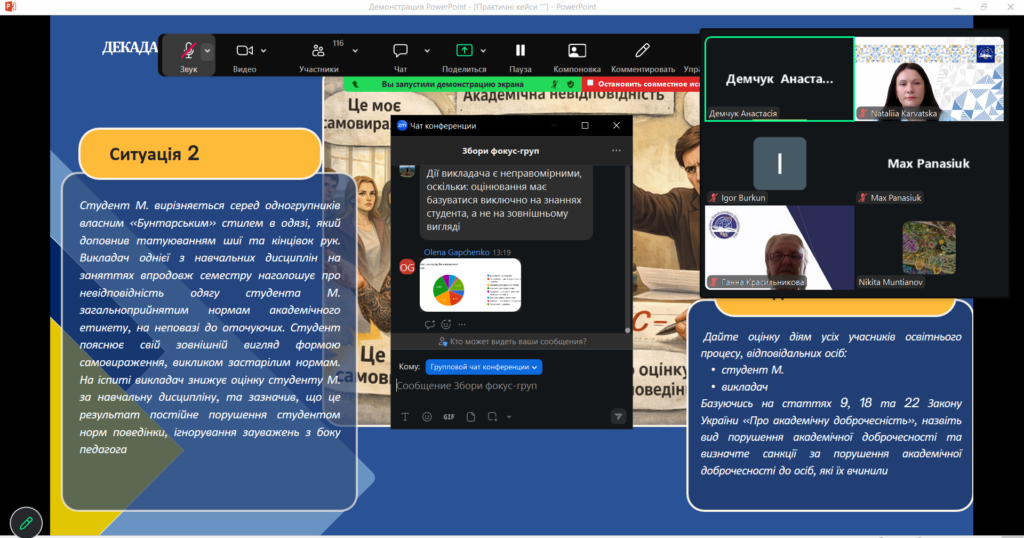Viewport: 1024px width, 538px height.
Task: Expand the audio options arrow next to Звук
Action: (x=208, y=50)
